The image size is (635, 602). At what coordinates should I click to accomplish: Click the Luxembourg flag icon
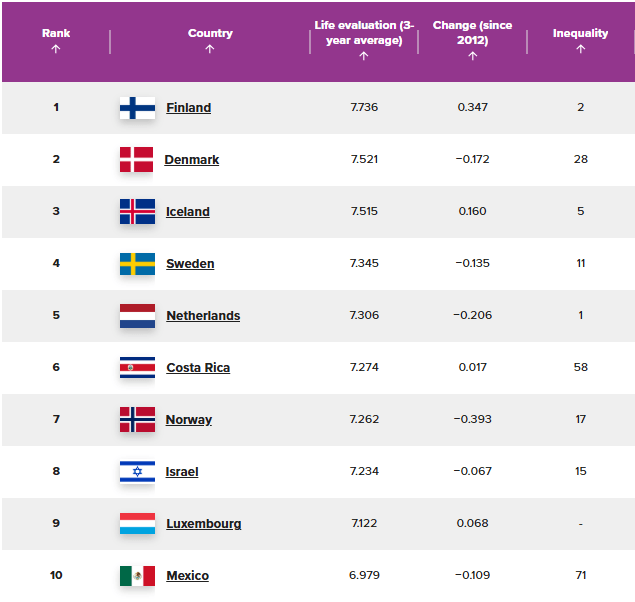137,524
